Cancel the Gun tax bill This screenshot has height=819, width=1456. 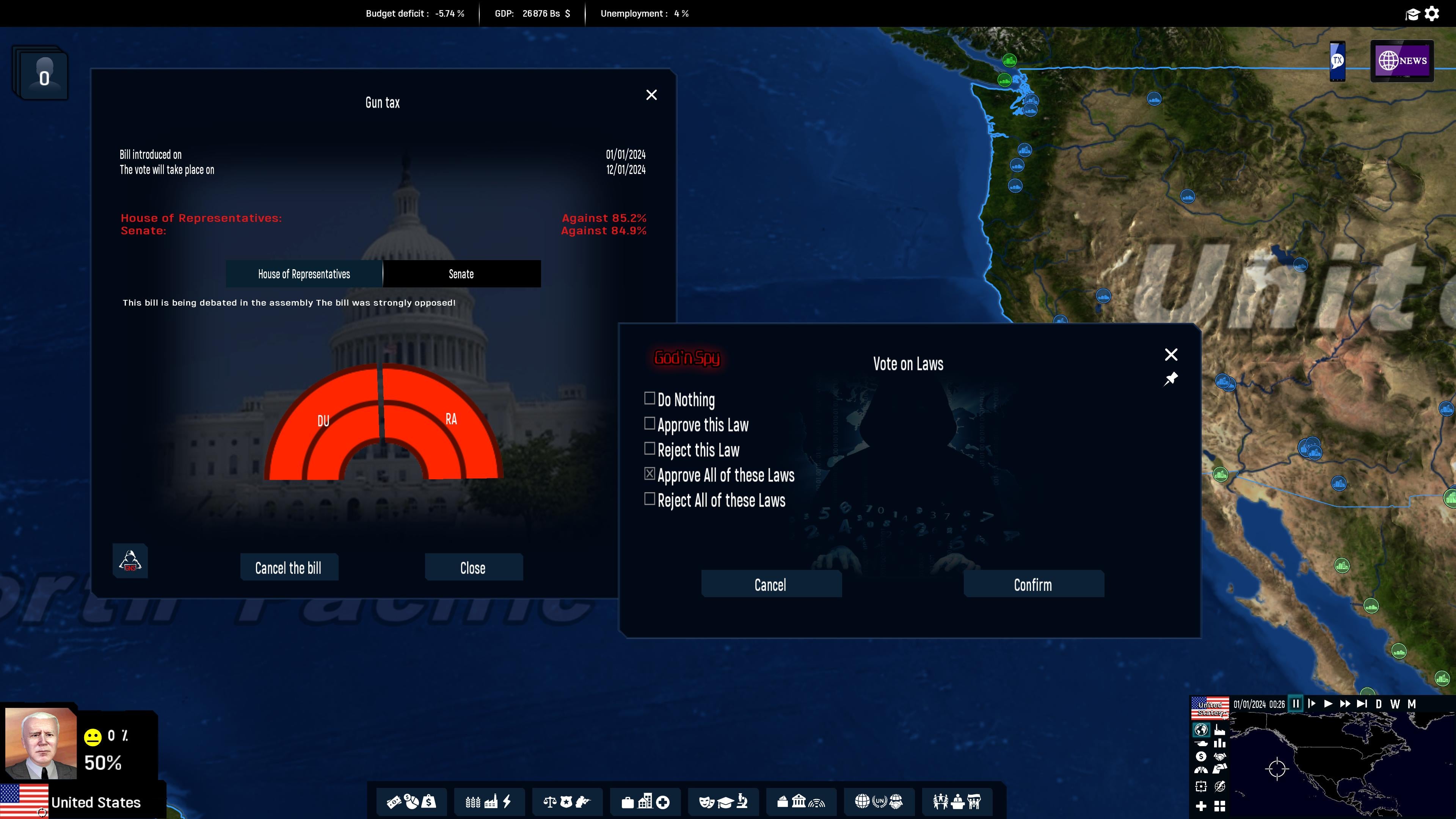point(289,568)
